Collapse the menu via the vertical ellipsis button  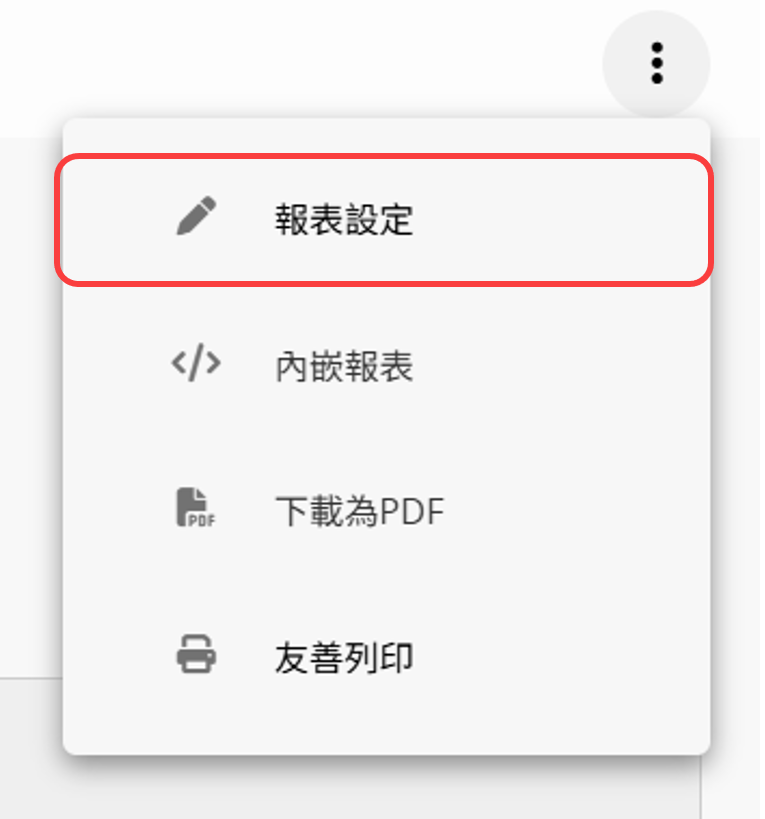tap(656, 63)
